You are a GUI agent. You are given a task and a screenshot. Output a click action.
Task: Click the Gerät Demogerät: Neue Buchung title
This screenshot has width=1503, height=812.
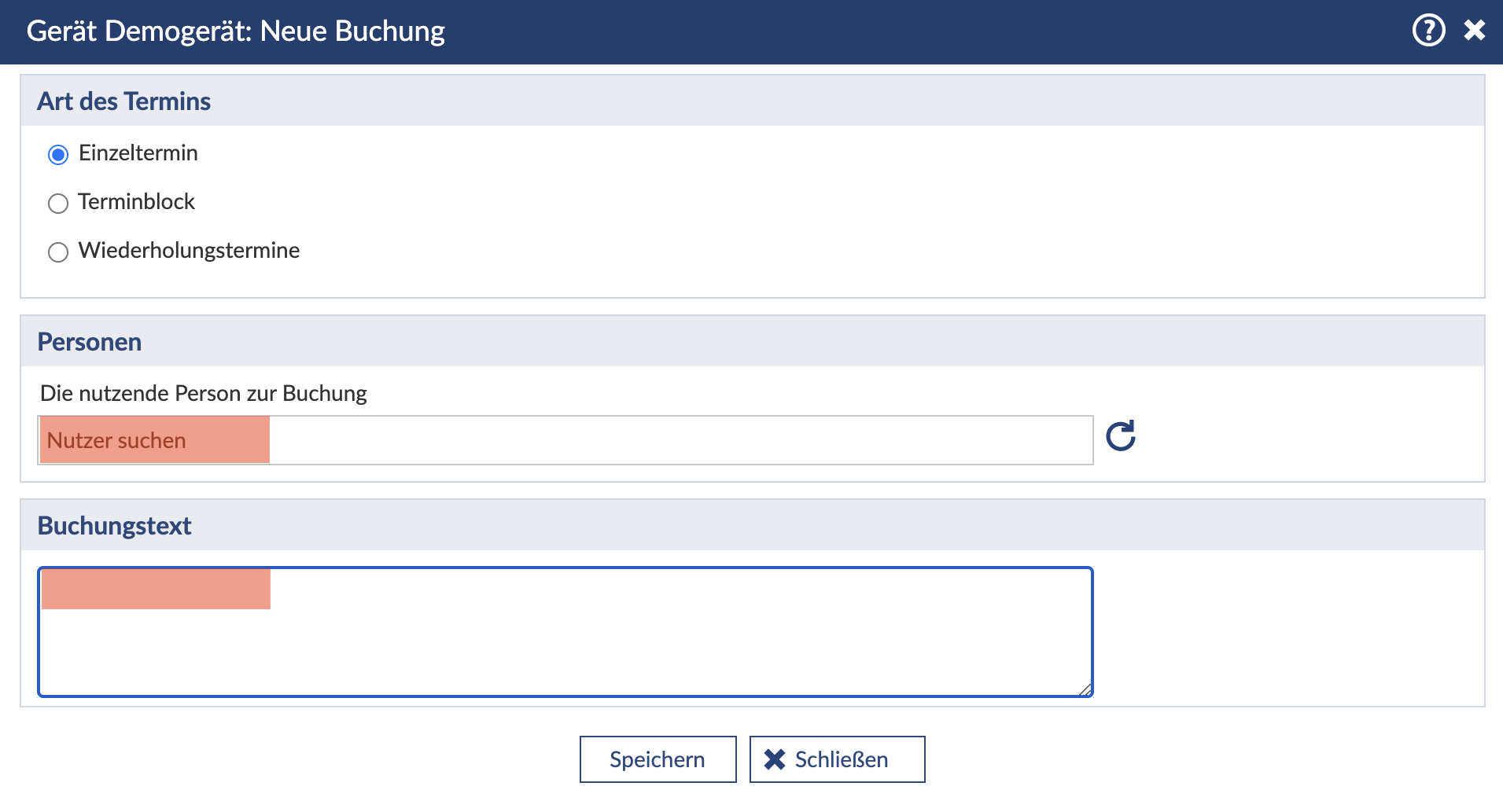point(235,31)
